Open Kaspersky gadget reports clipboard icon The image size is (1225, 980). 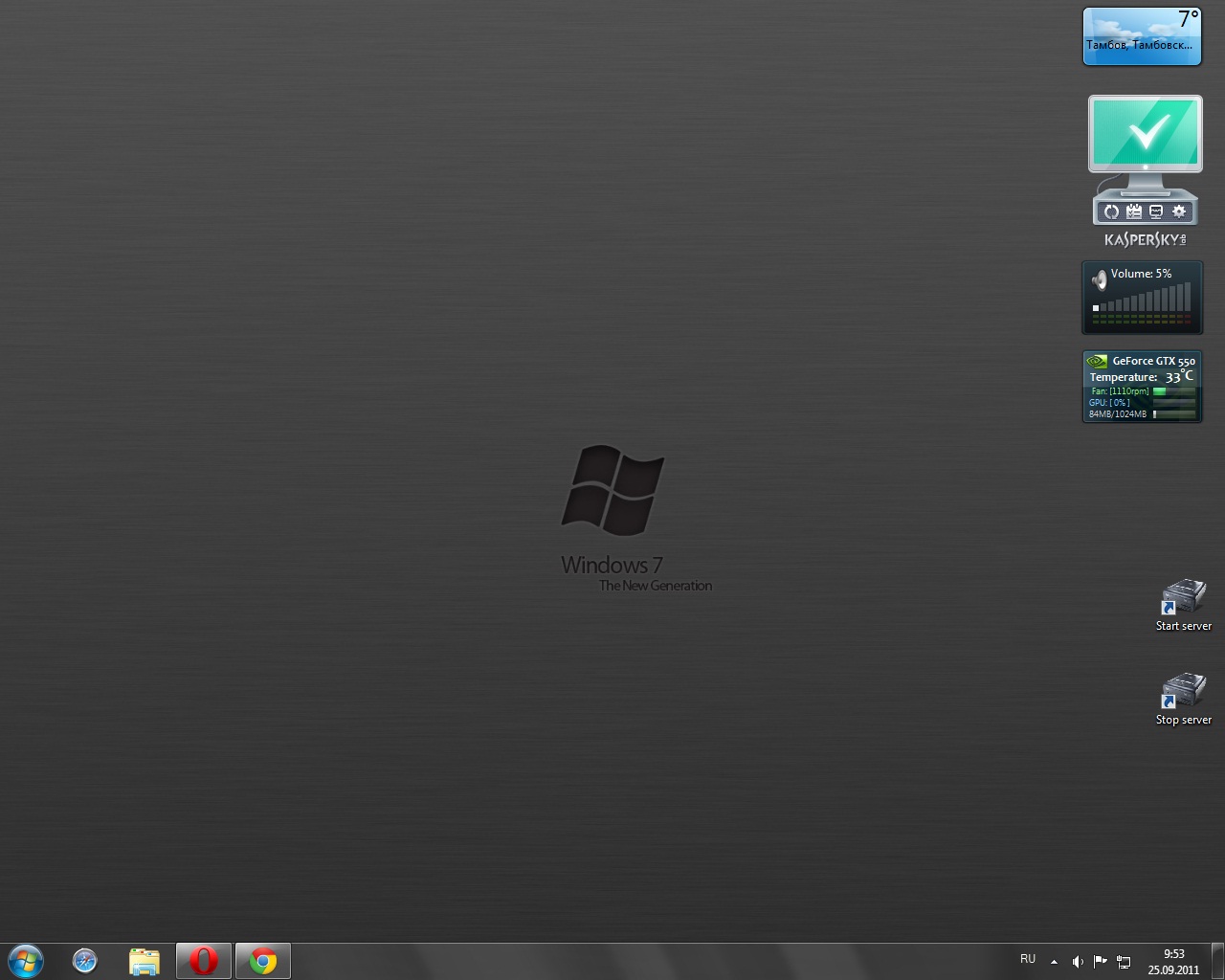[x=1134, y=212]
